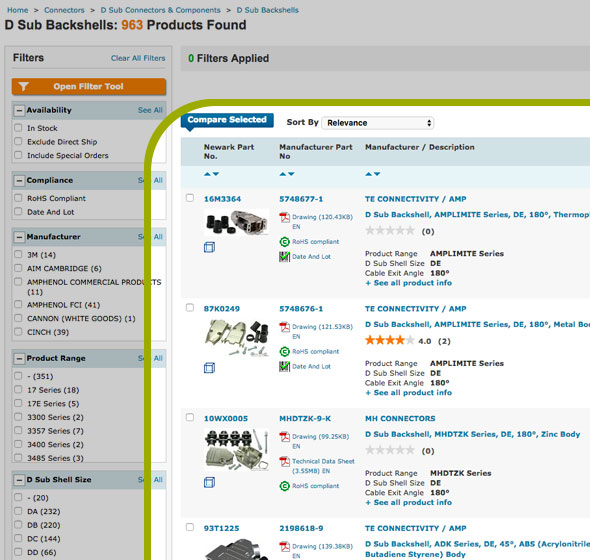Open the PDF drawing icon for 5748677-1
This screenshot has height=560, width=590.
[x=284, y=217]
